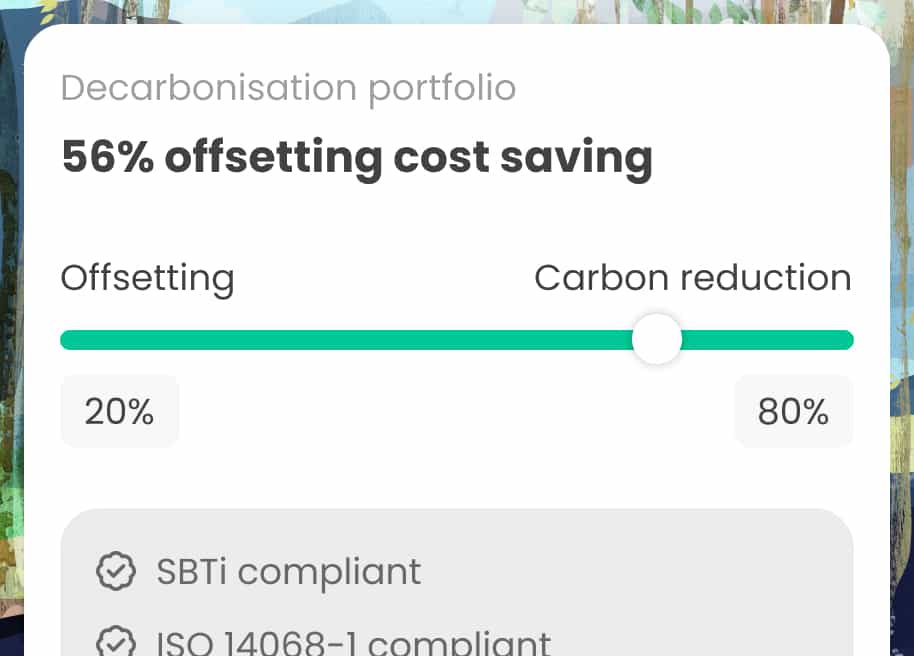The height and width of the screenshot is (656, 914).
Task: Select the Offsetting label
Action: (x=147, y=278)
